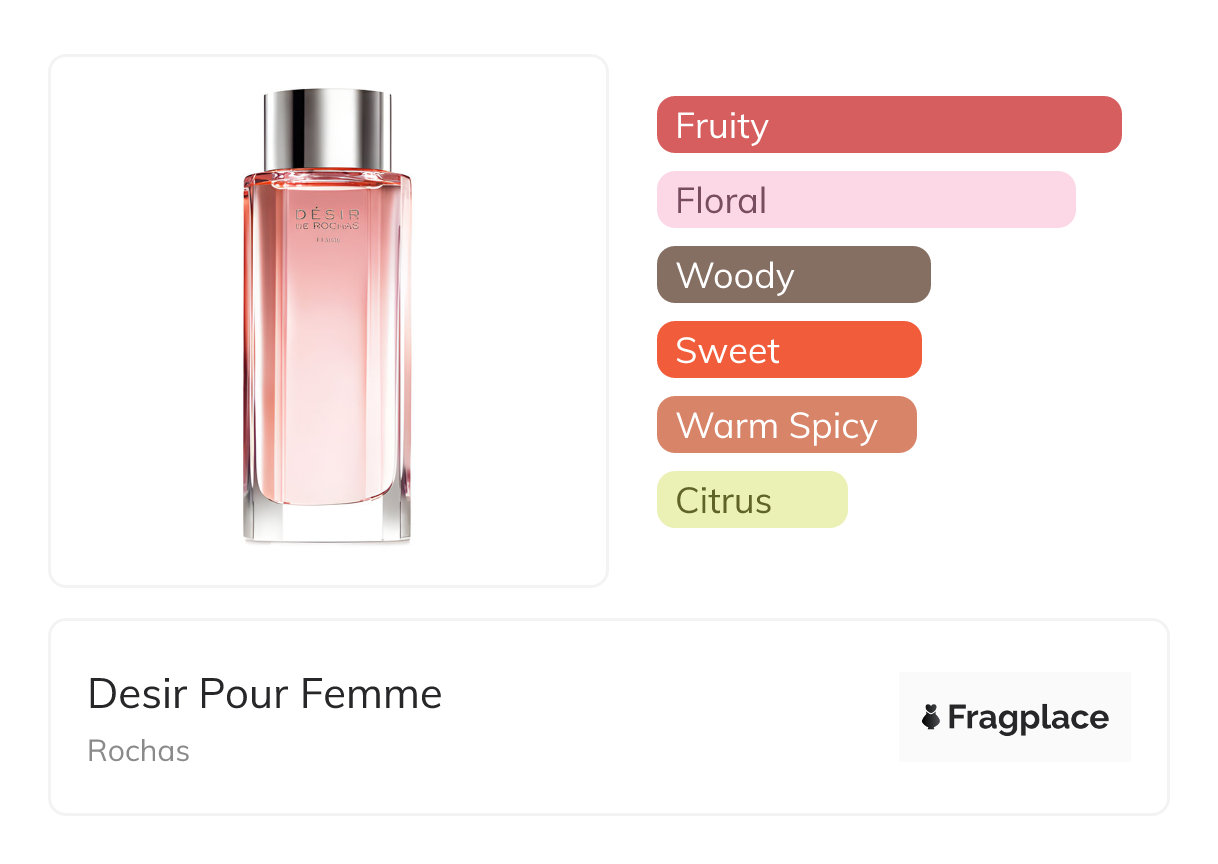The width and height of the screenshot is (1218, 864).
Task: Click the "Citrus" text label
Action: pos(723,500)
